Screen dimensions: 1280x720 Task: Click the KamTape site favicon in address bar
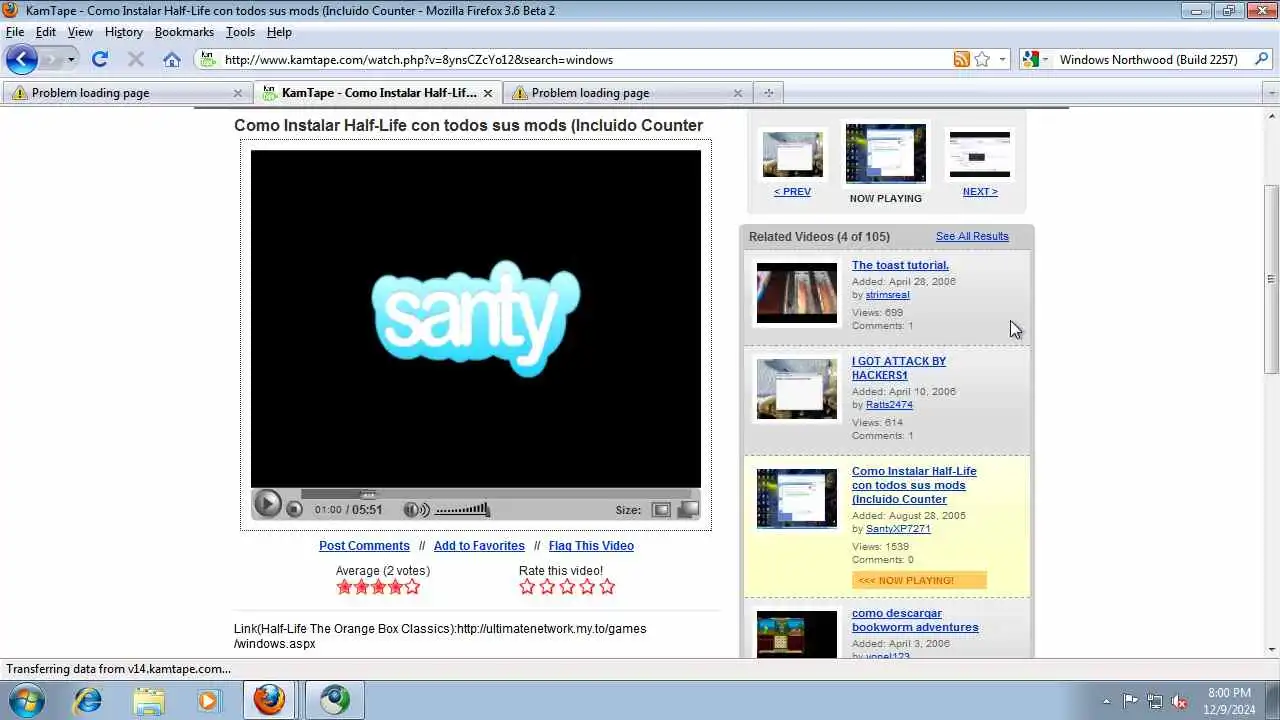[208, 59]
